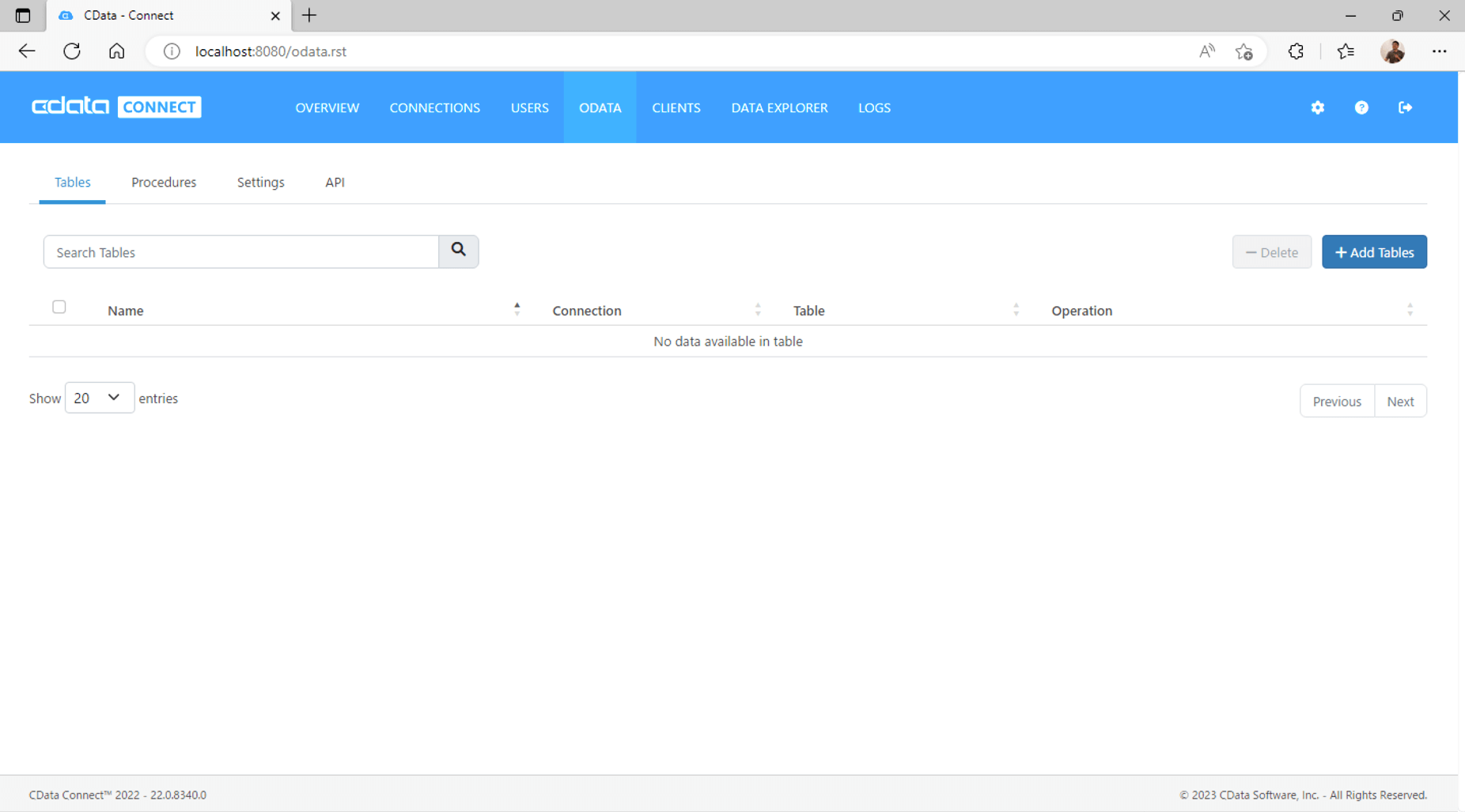The height and width of the screenshot is (812, 1465).
Task: Sort by Operation column arrows
Action: (x=1410, y=309)
